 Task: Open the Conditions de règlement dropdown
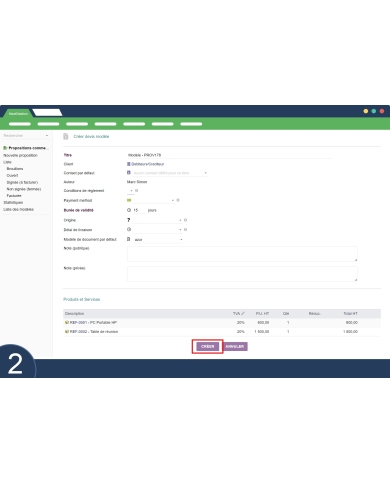coord(131,191)
